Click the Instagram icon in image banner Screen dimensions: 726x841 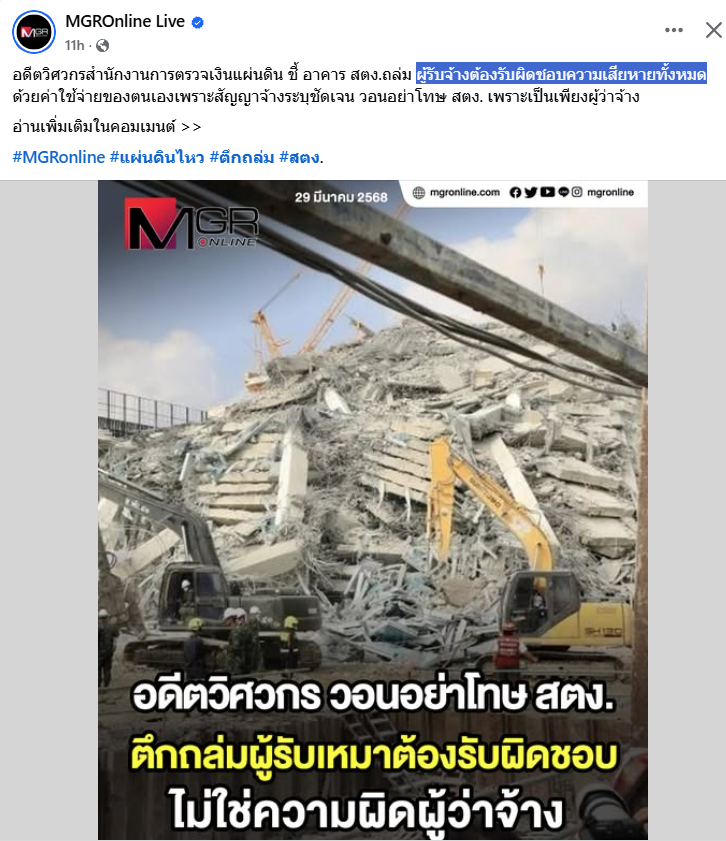(577, 192)
